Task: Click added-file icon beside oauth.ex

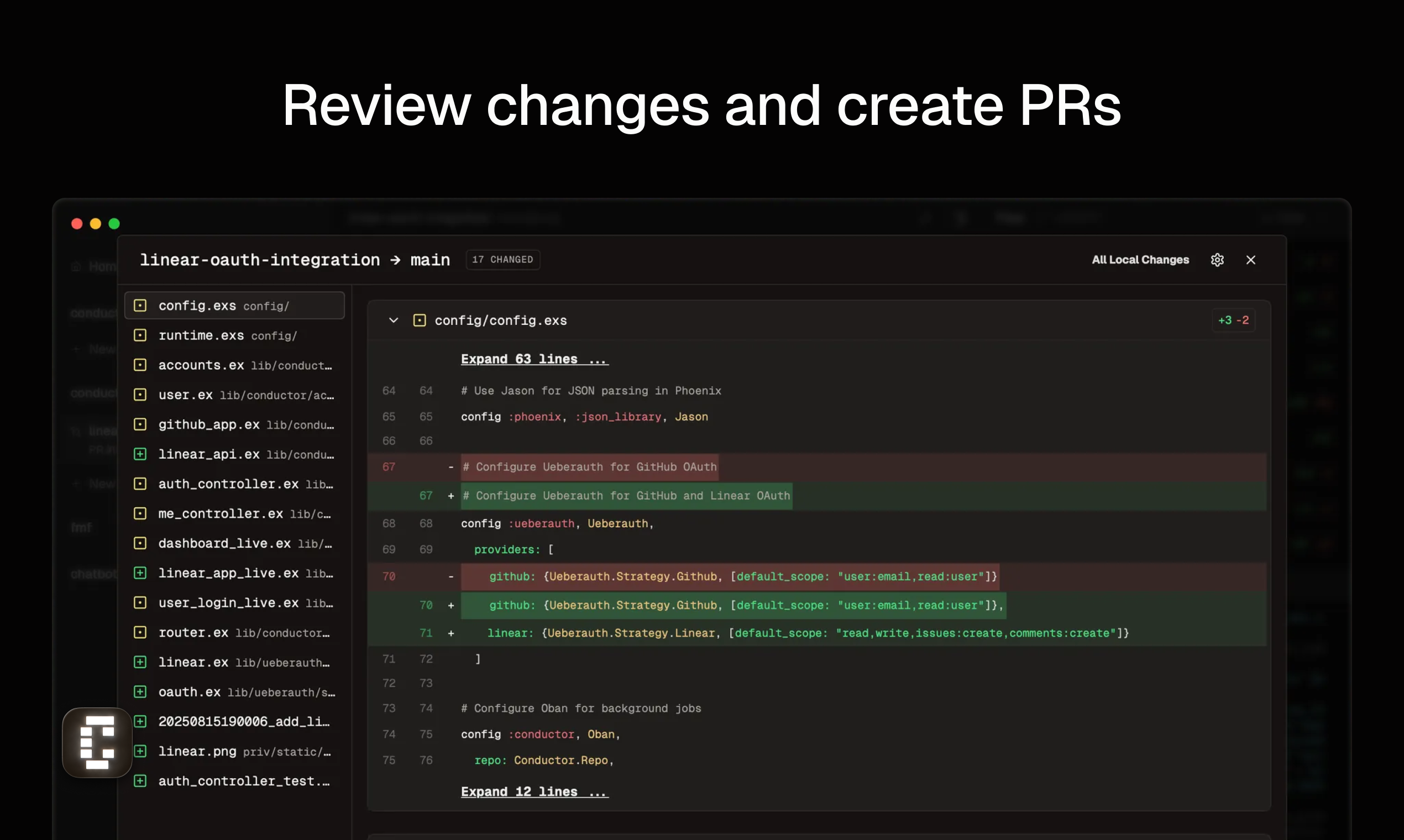Action: pos(140,692)
